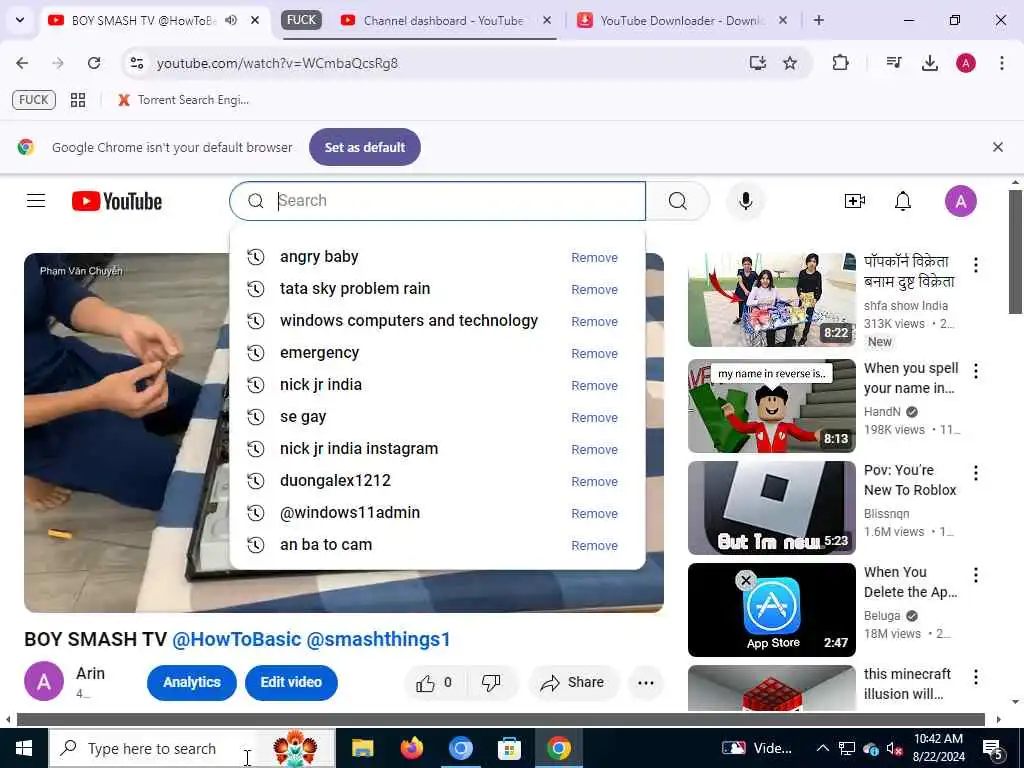Open the 'my name in reverse' Roblox thumbnail
1024x768 pixels.
771,406
